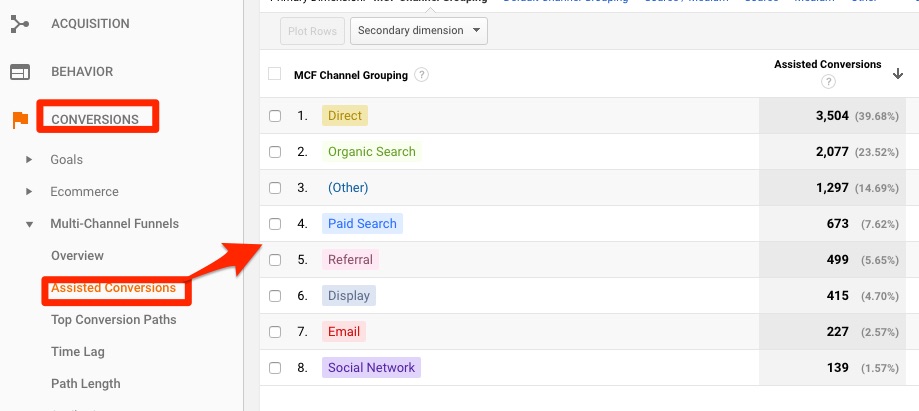The image size is (919, 411).
Task: Sort by the MCF Channel Grouping column header
Action: pos(350,75)
